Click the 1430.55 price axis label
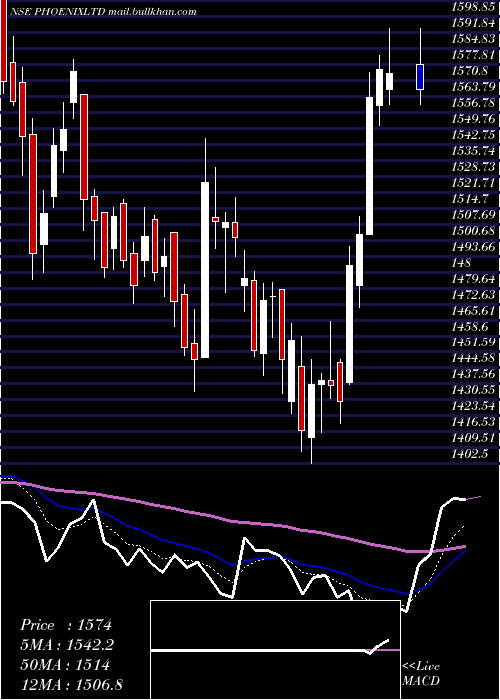This screenshot has width=500, height=700. pos(474,391)
